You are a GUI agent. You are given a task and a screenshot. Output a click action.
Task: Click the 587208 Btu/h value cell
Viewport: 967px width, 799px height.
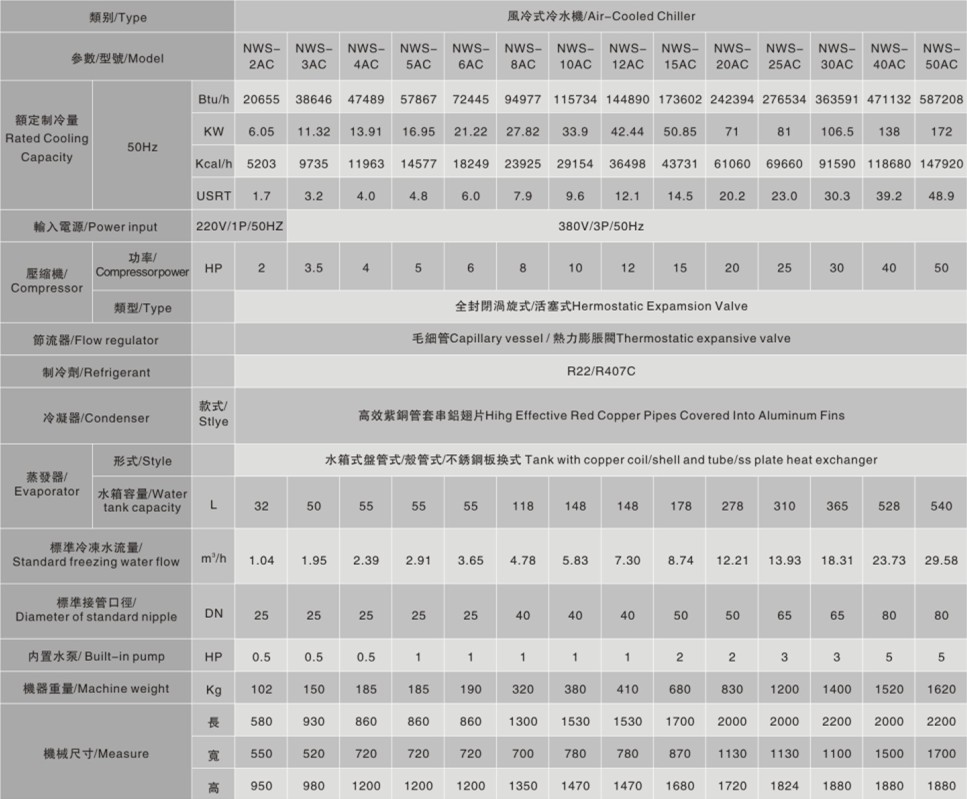(940, 100)
